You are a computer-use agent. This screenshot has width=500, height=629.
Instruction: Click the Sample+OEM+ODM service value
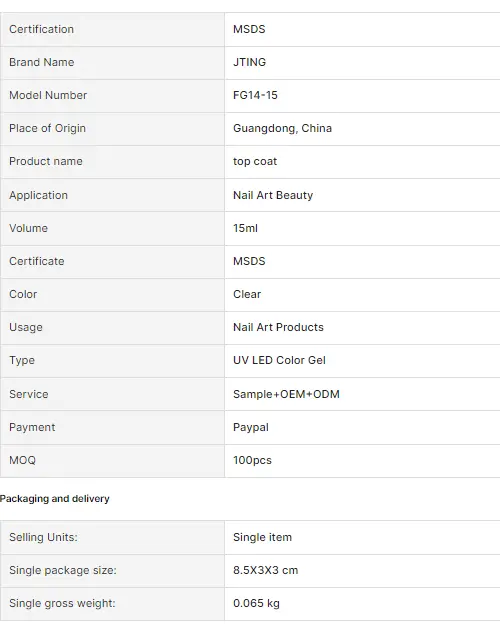[286, 394]
